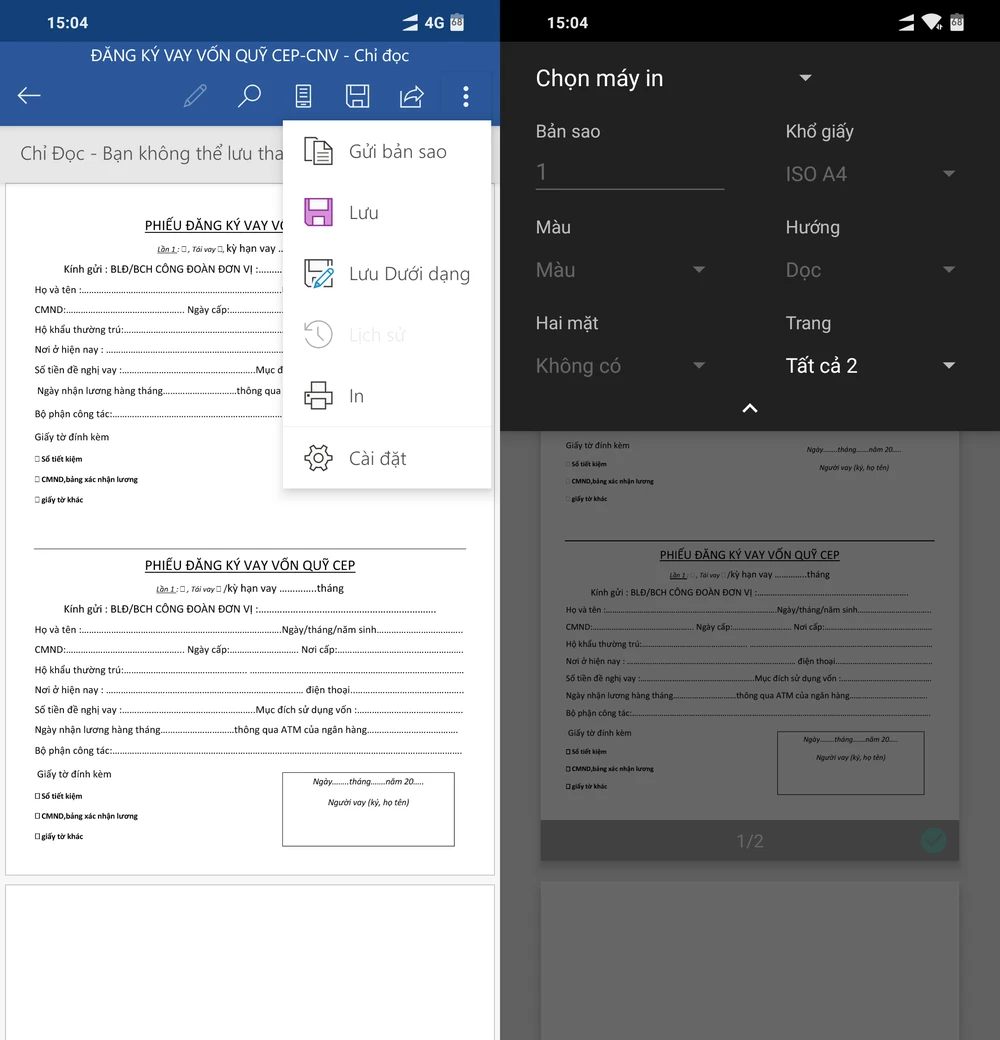The width and height of the screenshot is (1000, 1040).
Task: Tap the back arrow in Word toolbar
Action: (29, 96)
